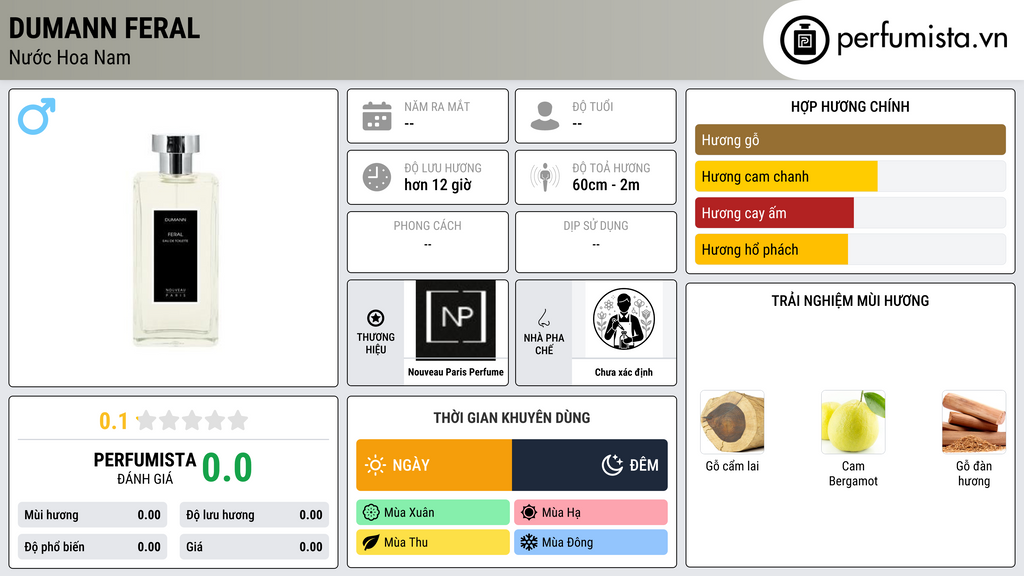Click the snowflake icon beside Mùa Đông

[529, 542]
